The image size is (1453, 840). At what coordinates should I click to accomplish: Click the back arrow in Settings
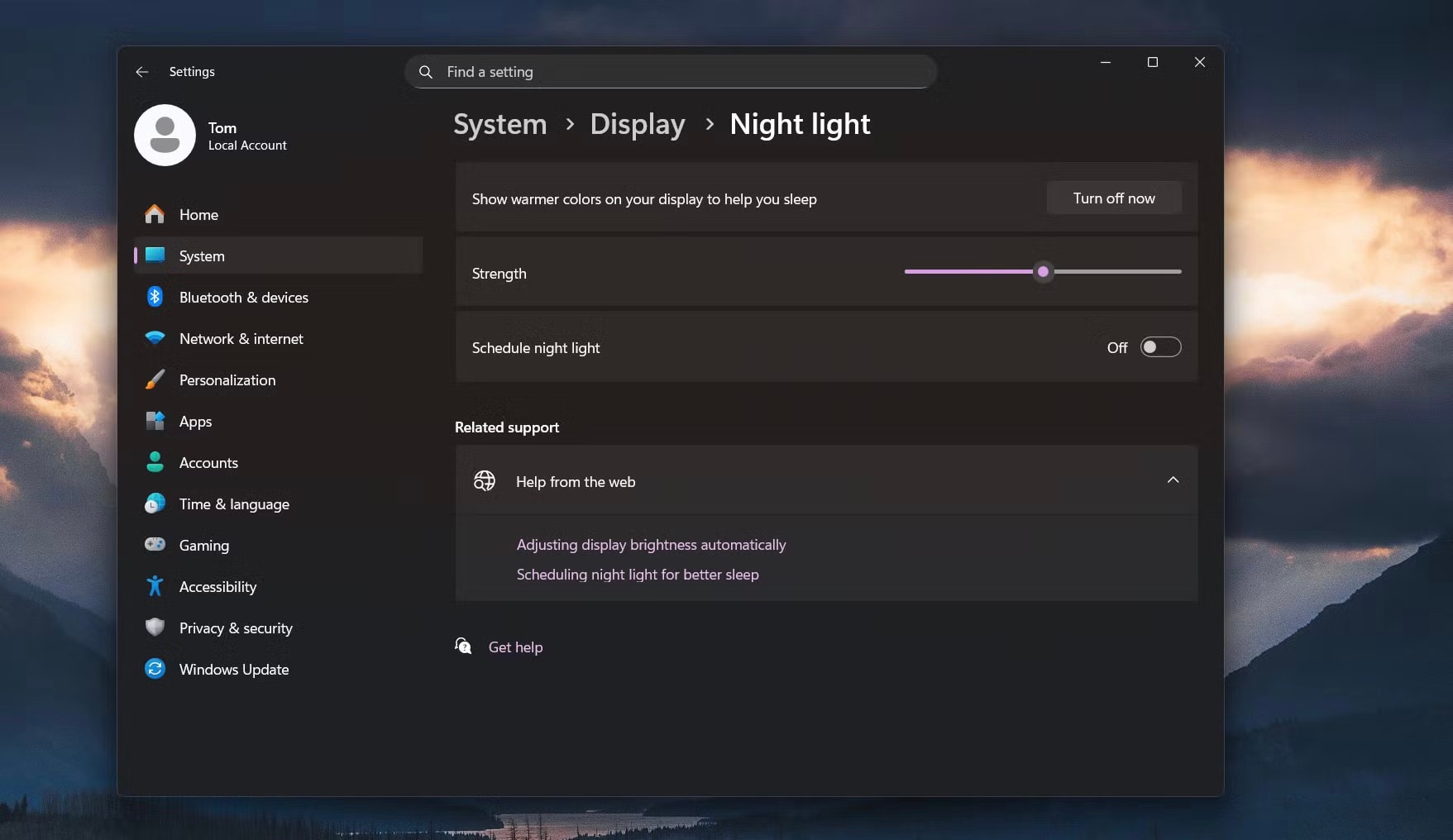pyautogui.click(x=142, y=72)
